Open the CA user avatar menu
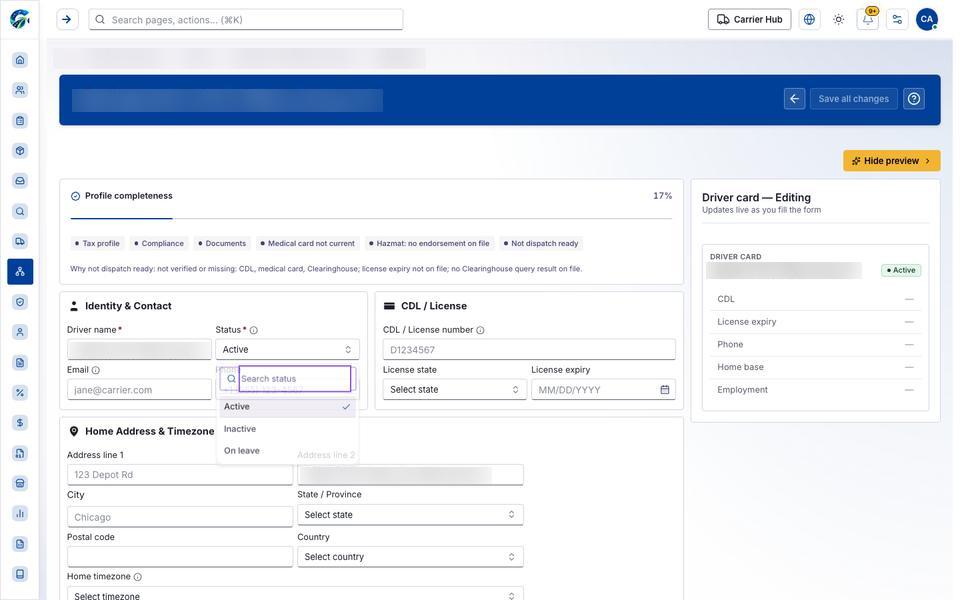Viewport: 960px width, 600px height. (927, 20)
